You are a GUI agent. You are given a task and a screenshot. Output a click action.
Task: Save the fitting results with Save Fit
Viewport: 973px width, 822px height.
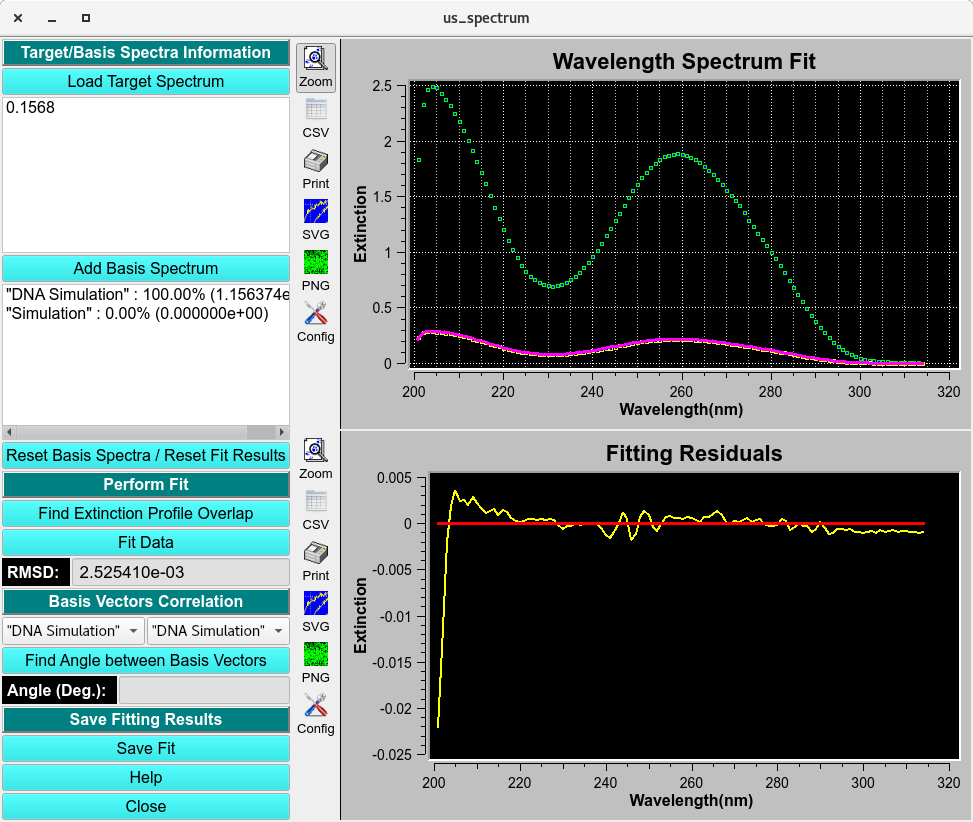[x=146, y=748]
